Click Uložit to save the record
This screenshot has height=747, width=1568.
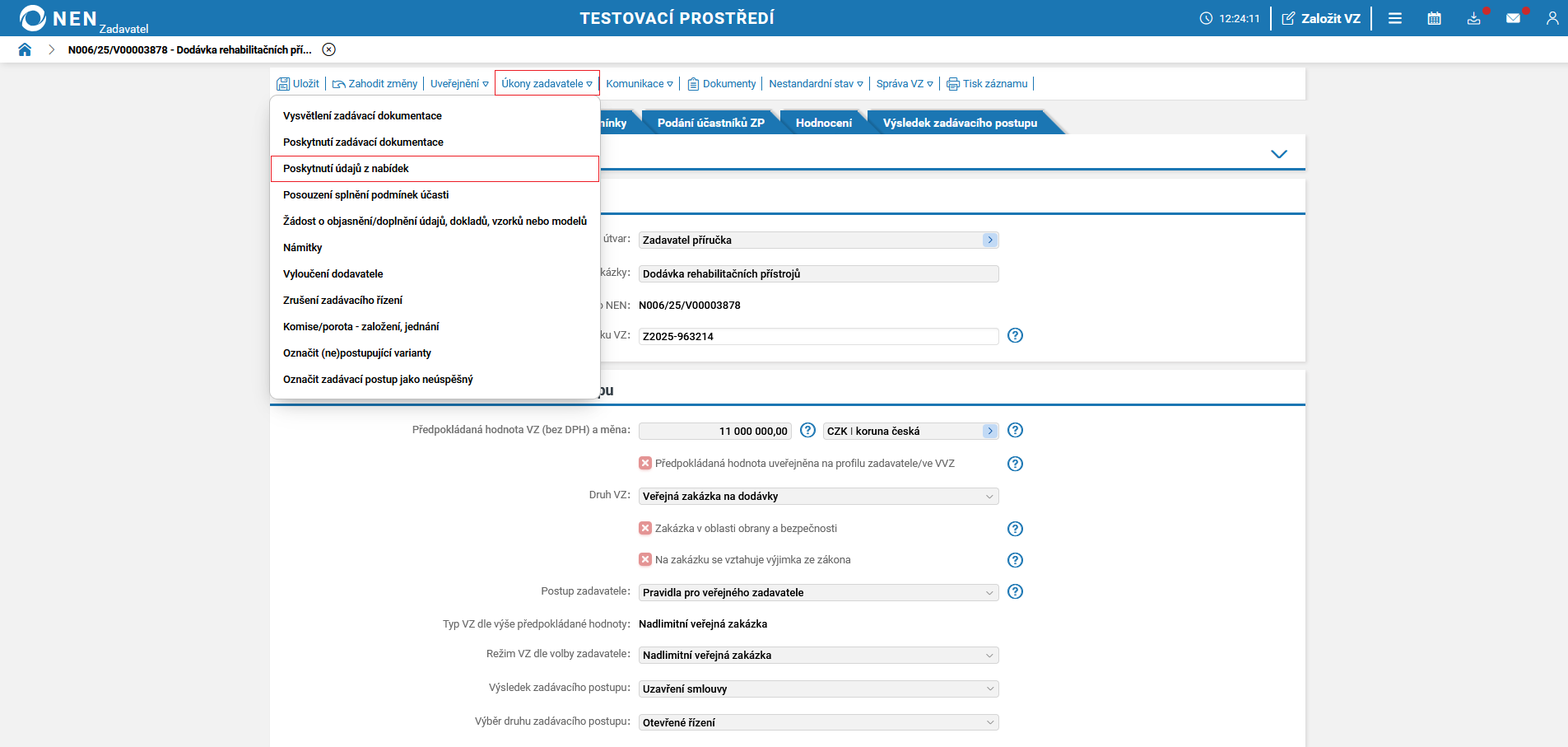pyautogui.click(x=298, y=83)
